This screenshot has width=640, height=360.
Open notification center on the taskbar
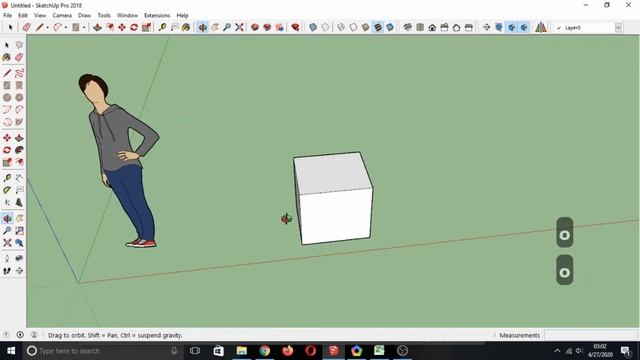pyautogui.click(x=626, y=351)
